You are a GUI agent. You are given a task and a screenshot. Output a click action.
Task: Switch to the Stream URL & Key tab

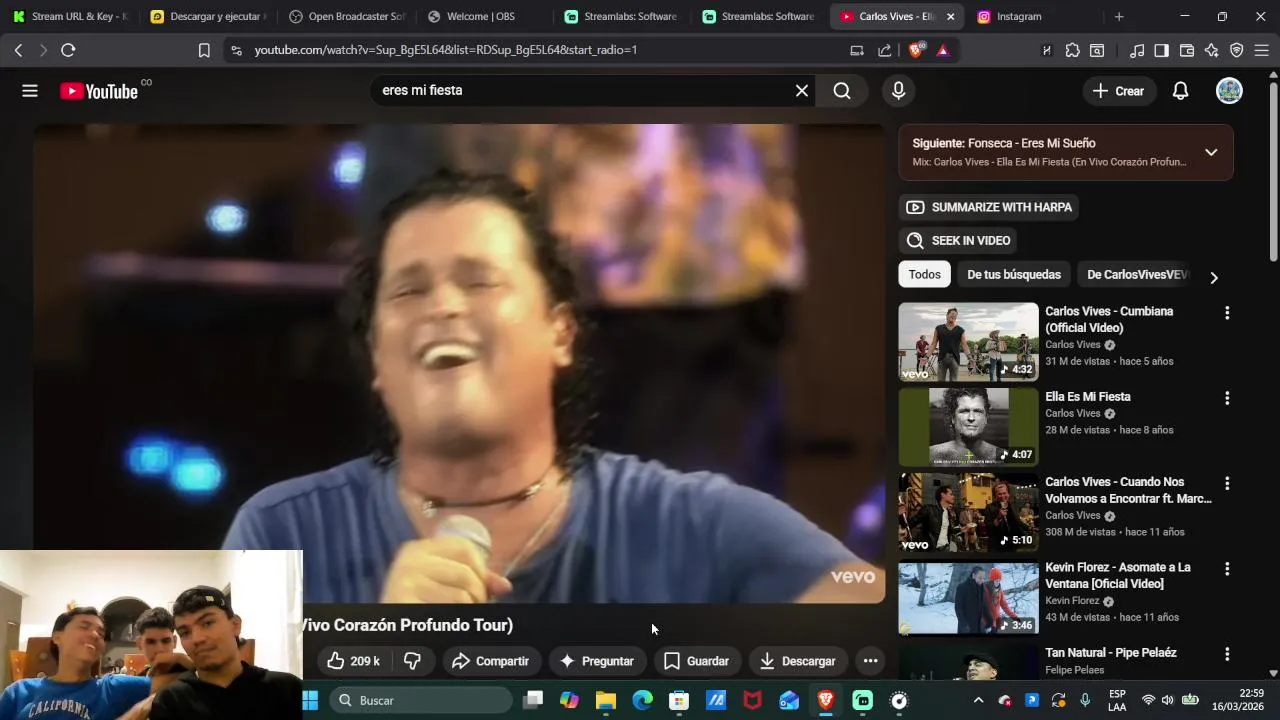point(70,17)
